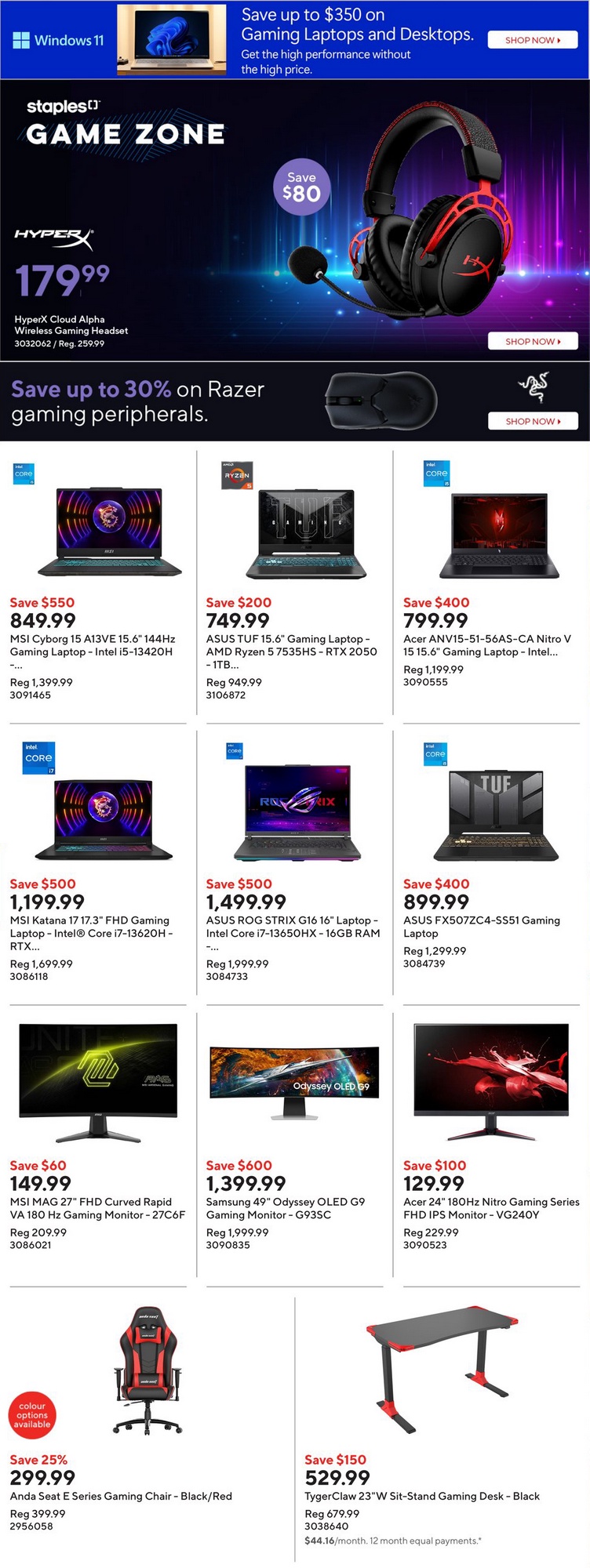The image size is (590, 1568).
Task: Click the Intel Core i7 badge
Action: pyautogui.click(x=38, y=758)
